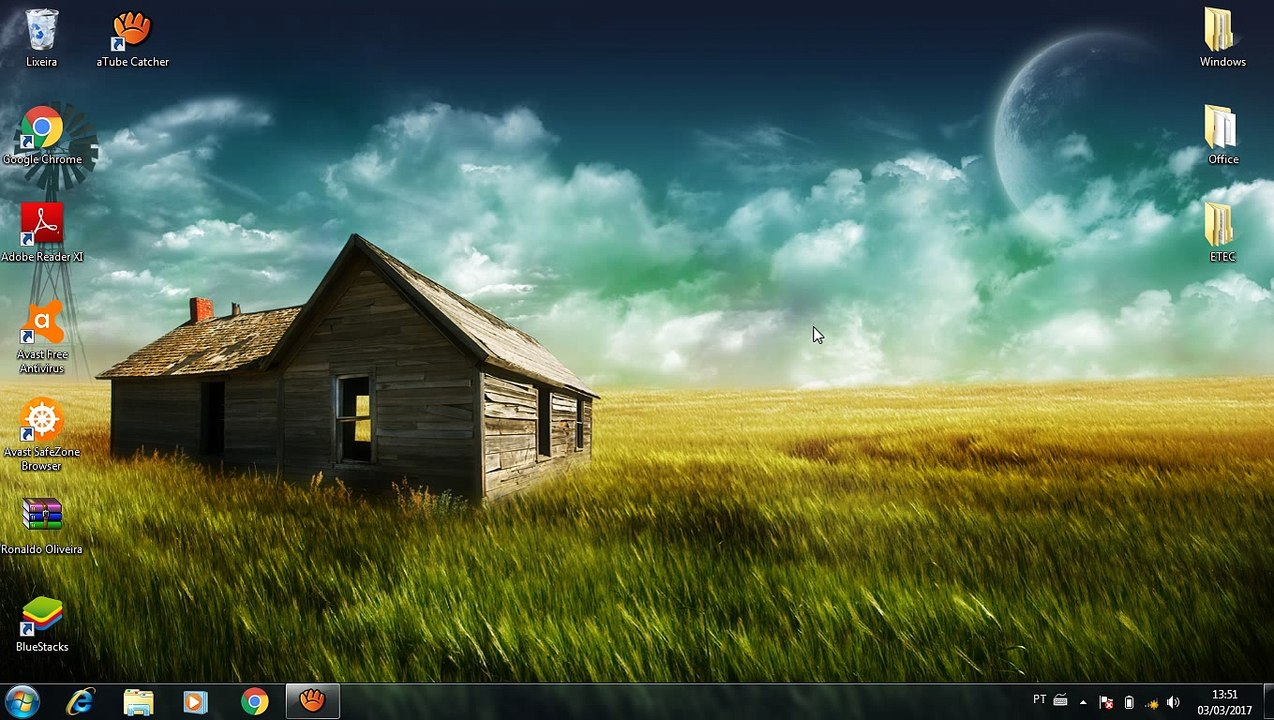The width and height of the screenshot is (1274, 720).
Task: Select the Office folder on desktop
Action: tap(1222, 136)
